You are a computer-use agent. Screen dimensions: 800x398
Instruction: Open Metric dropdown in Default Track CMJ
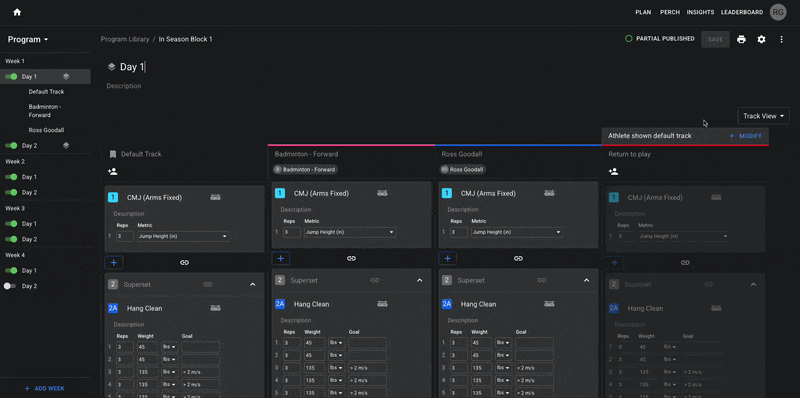coord(183,237)
